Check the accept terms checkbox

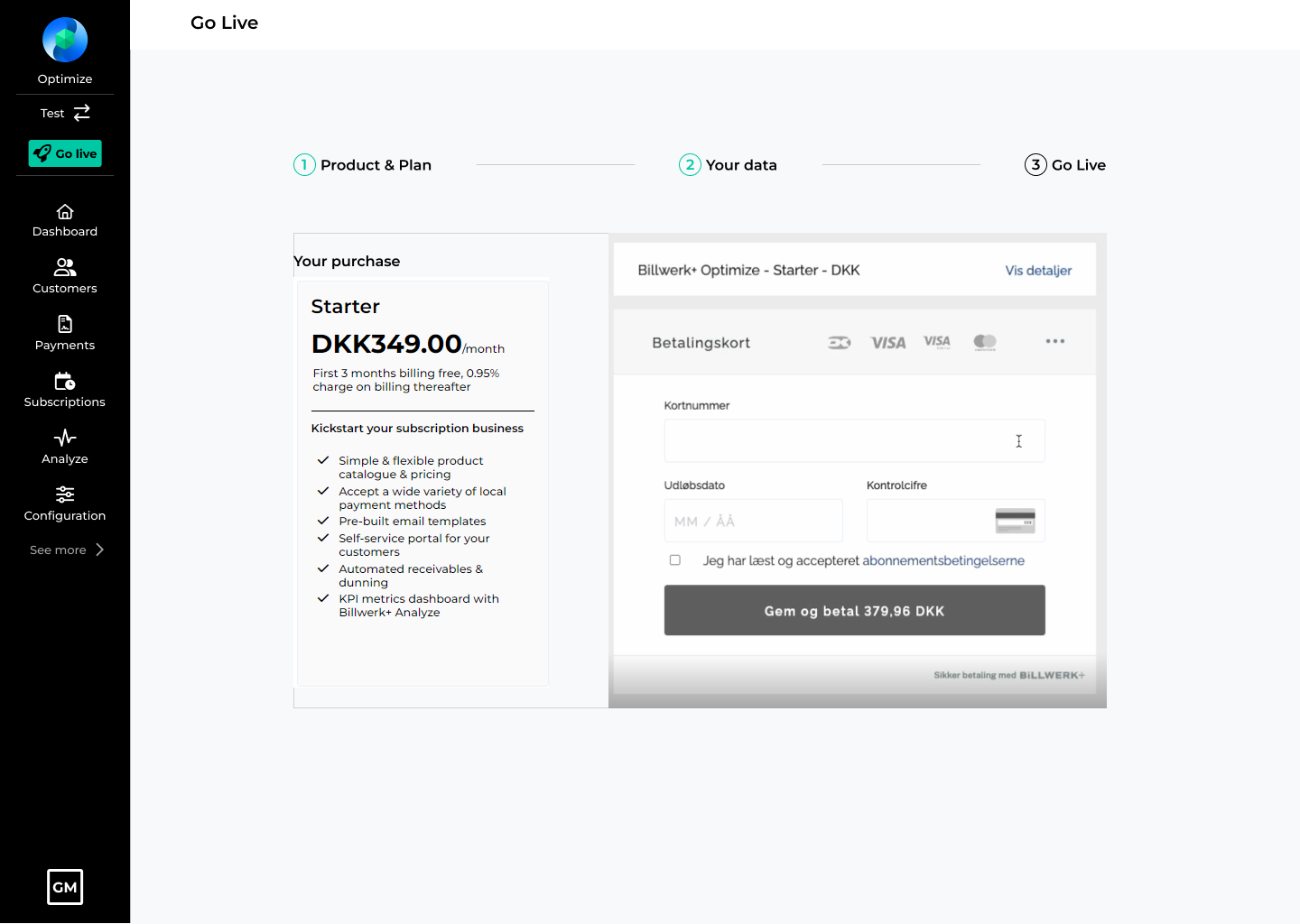point(675,560)
